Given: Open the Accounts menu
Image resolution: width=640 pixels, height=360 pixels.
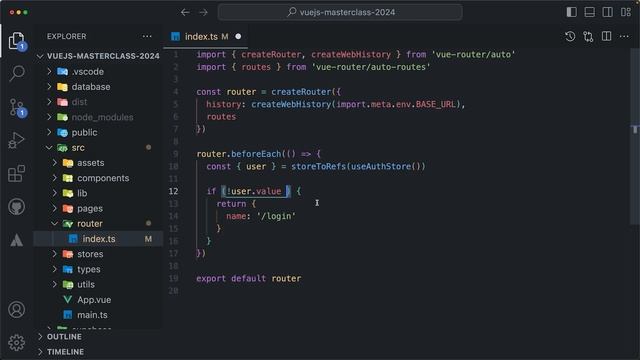Looking at the screenshot, I should (x=17, y=310).
